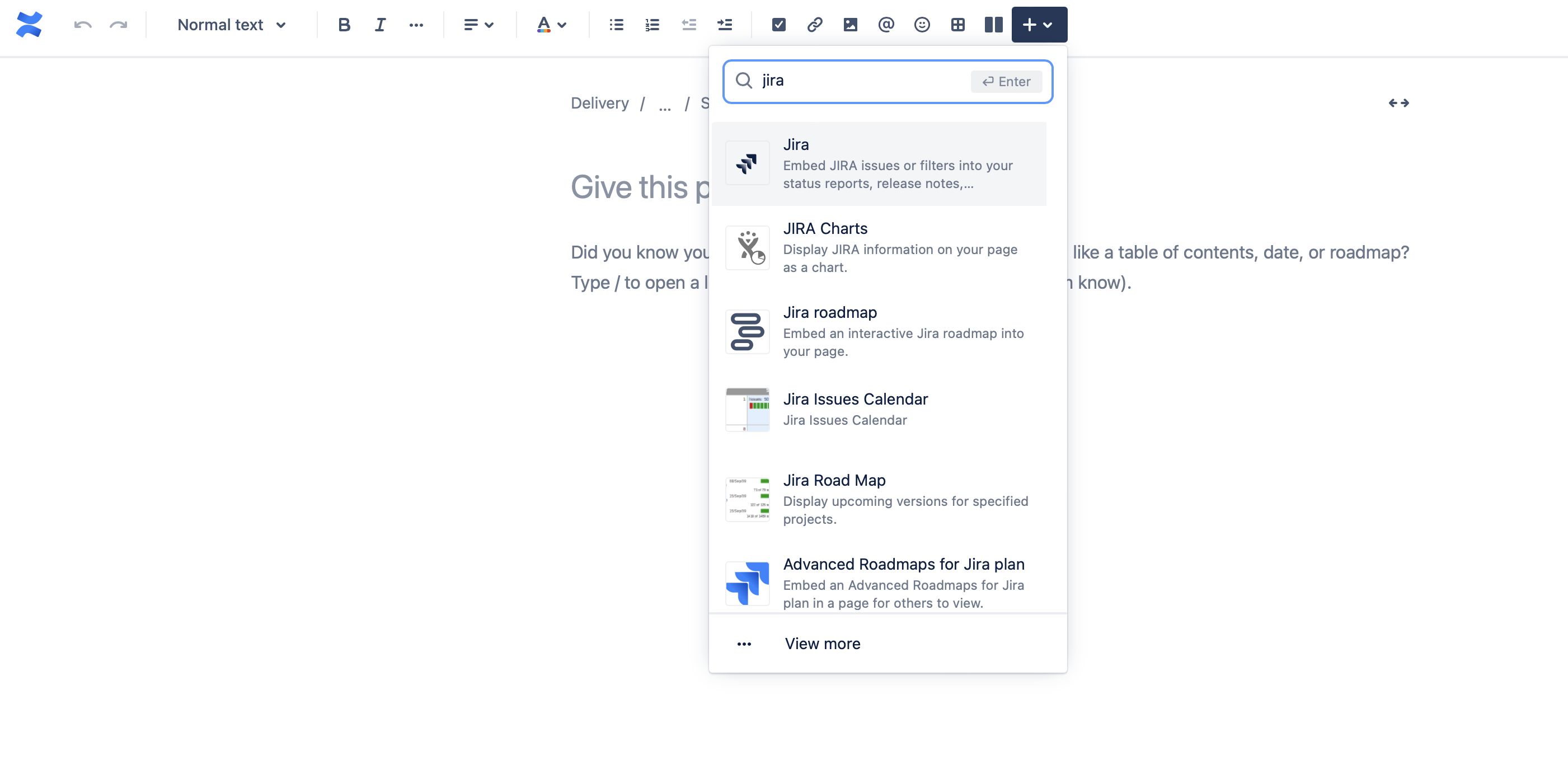Image resolution: width=1568 pixels, height=770 pixels.
Task: Click View more to see additional macros
Action: click(x=823, y=643)
